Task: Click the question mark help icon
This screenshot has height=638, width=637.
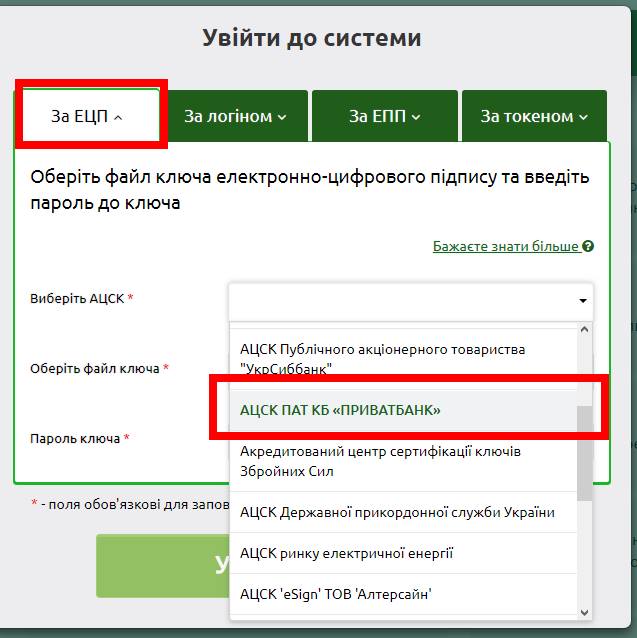Action: pyautogui.click(x=588, y=246)
